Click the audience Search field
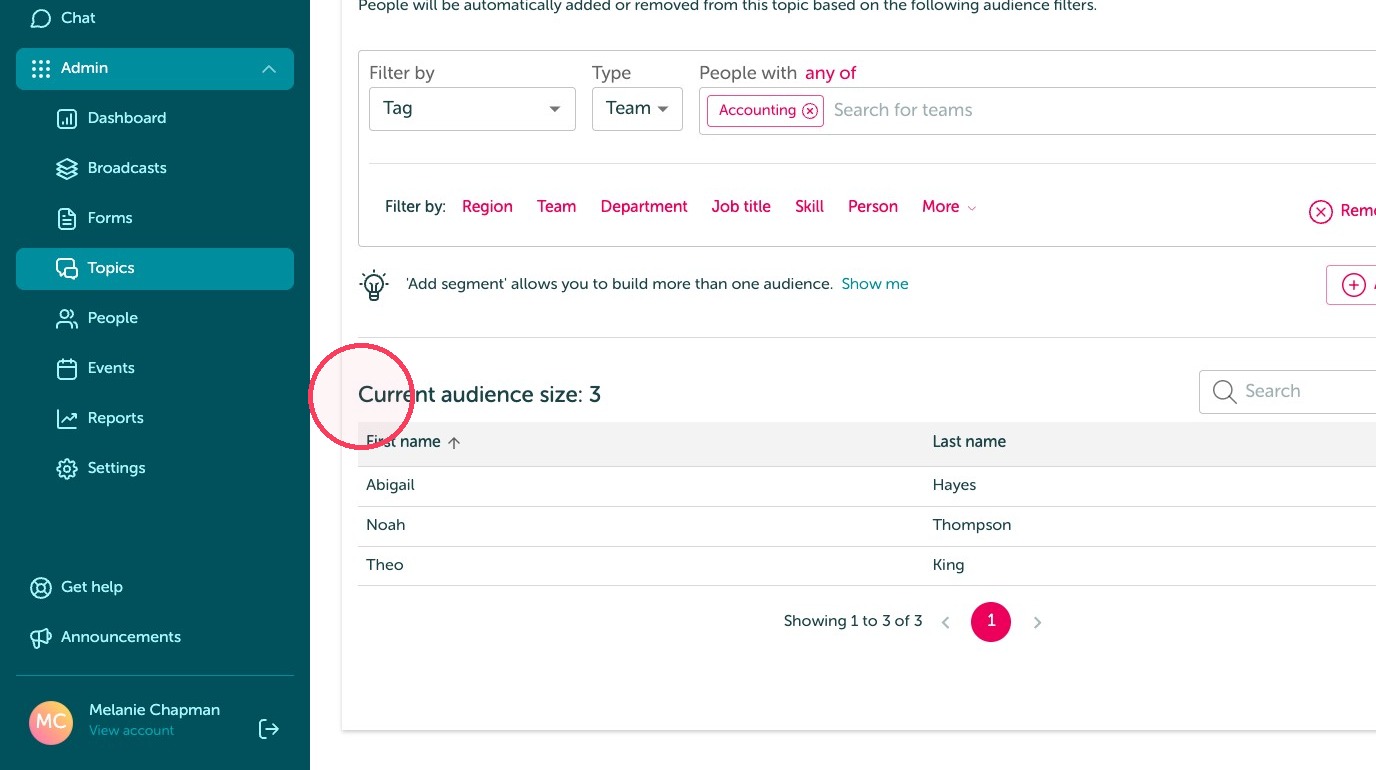The height and width of the screenshot is (770, 1376). coord(1288,392)
